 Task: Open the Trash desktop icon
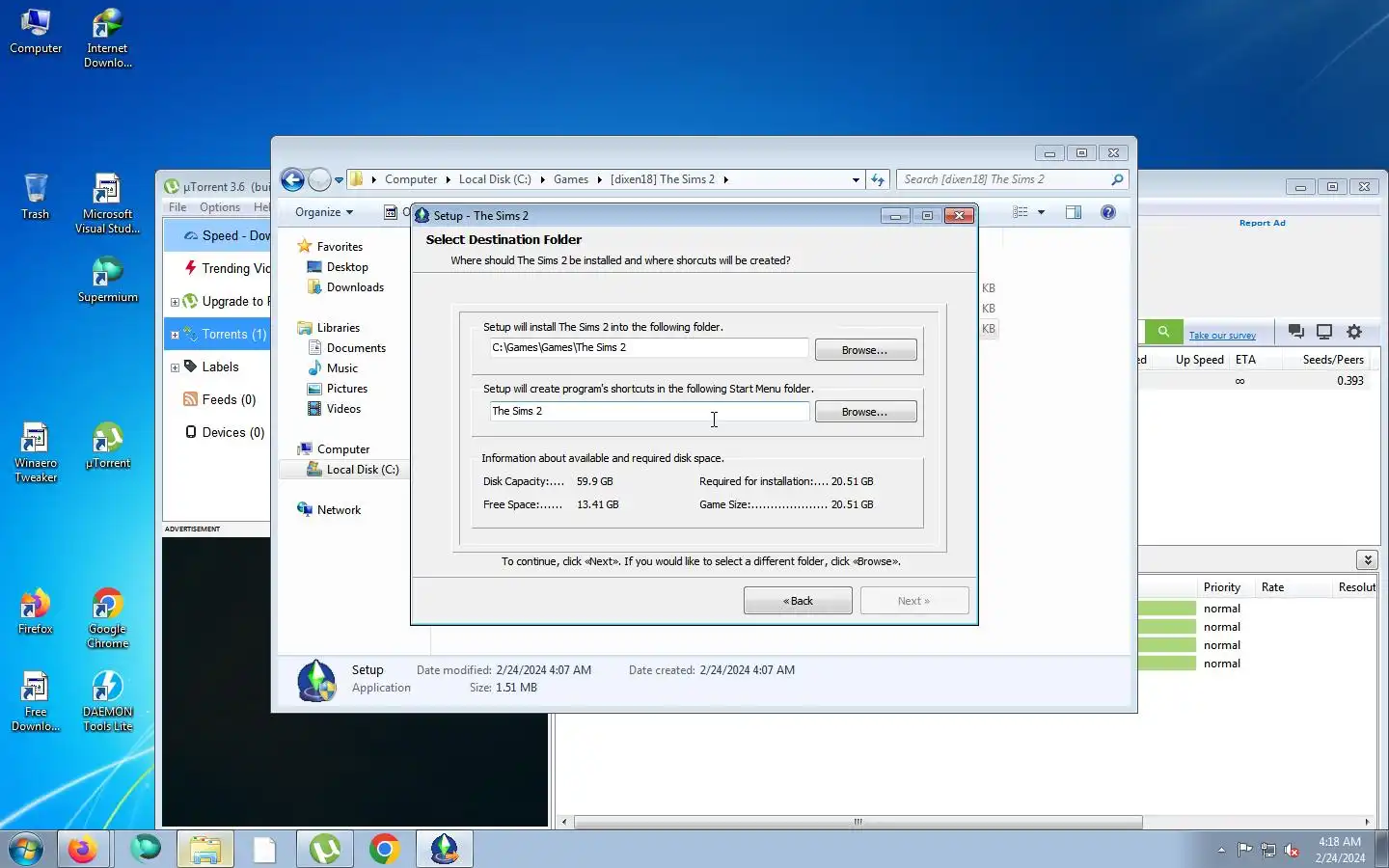coord(36,197)
